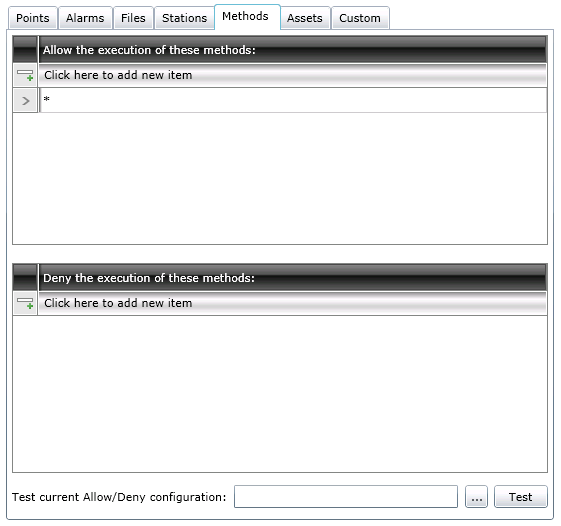Viewport: 561px width, 526px height.
Task: Open the Assets tab
Action: 305,18
